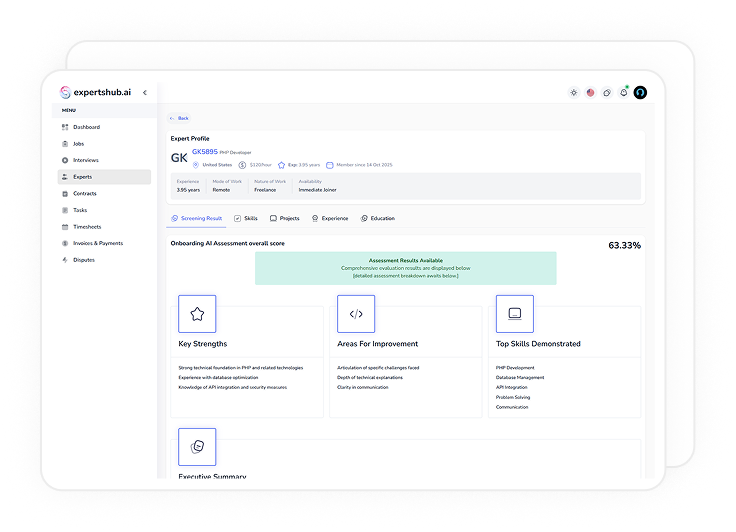Click the linked-rings icon in the top bar
The height and width of the screenshot is (532, 736).
(607, 92)
